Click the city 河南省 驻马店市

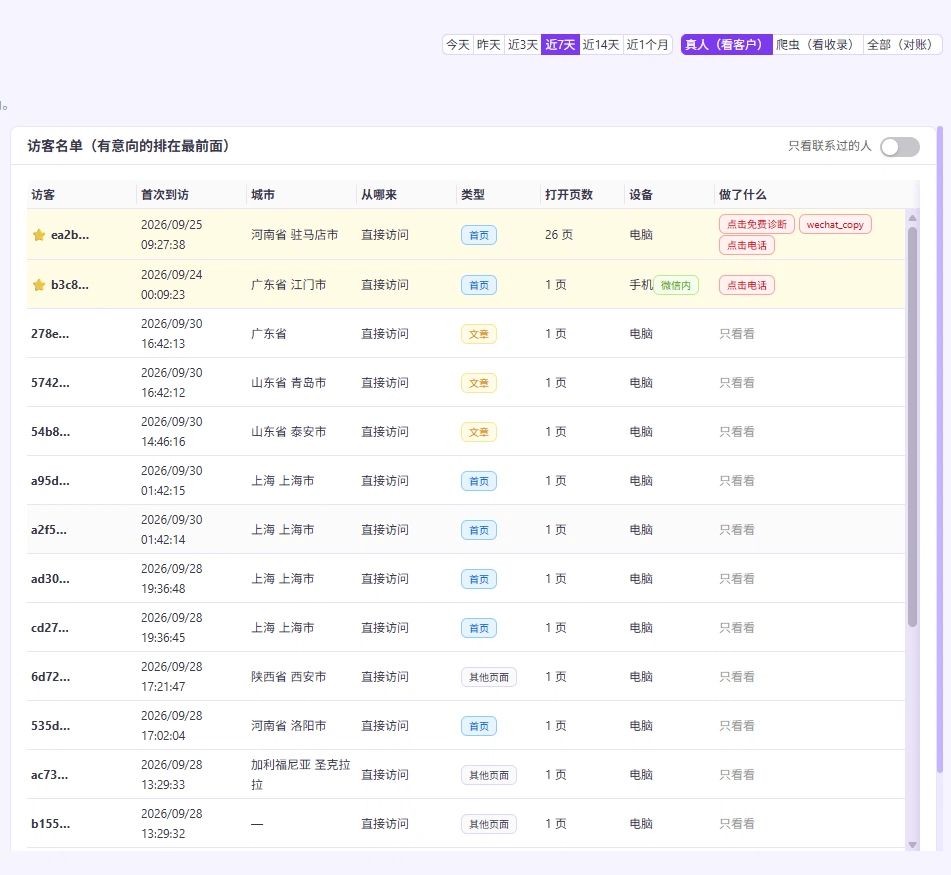(x=295, y=235)
